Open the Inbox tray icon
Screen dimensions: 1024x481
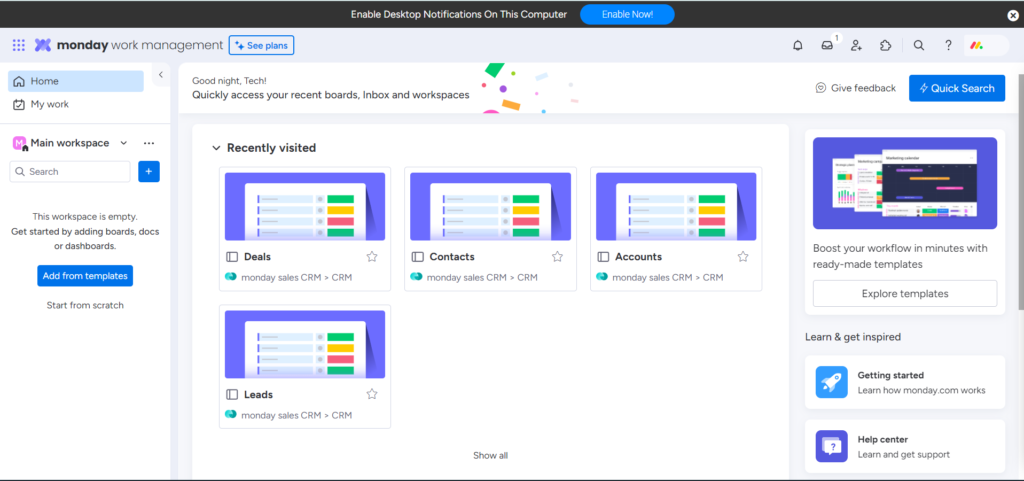pos(827,45)
